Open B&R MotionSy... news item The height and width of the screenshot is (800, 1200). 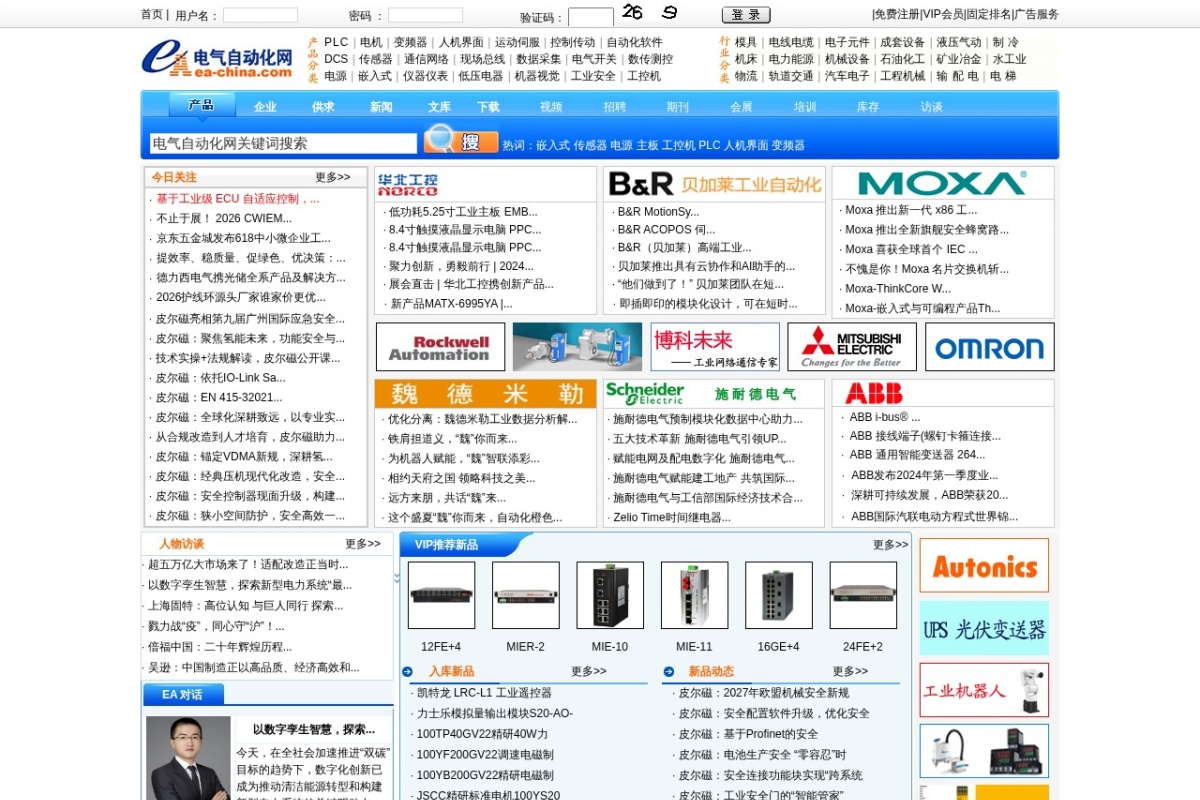658,212
